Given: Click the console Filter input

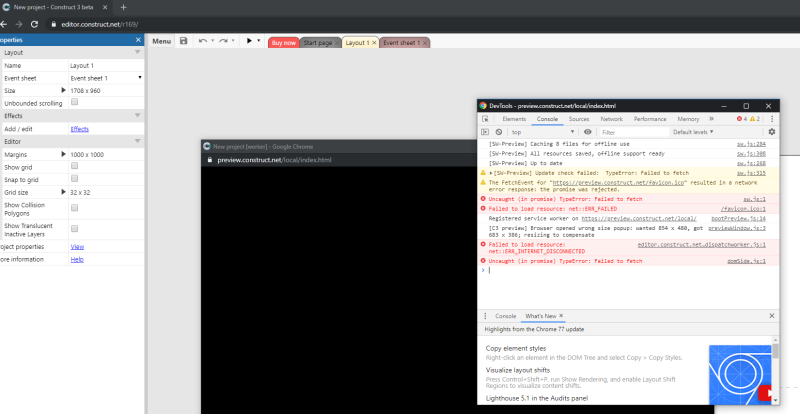Looking at the screenshot, I should [x=633, y=132].
